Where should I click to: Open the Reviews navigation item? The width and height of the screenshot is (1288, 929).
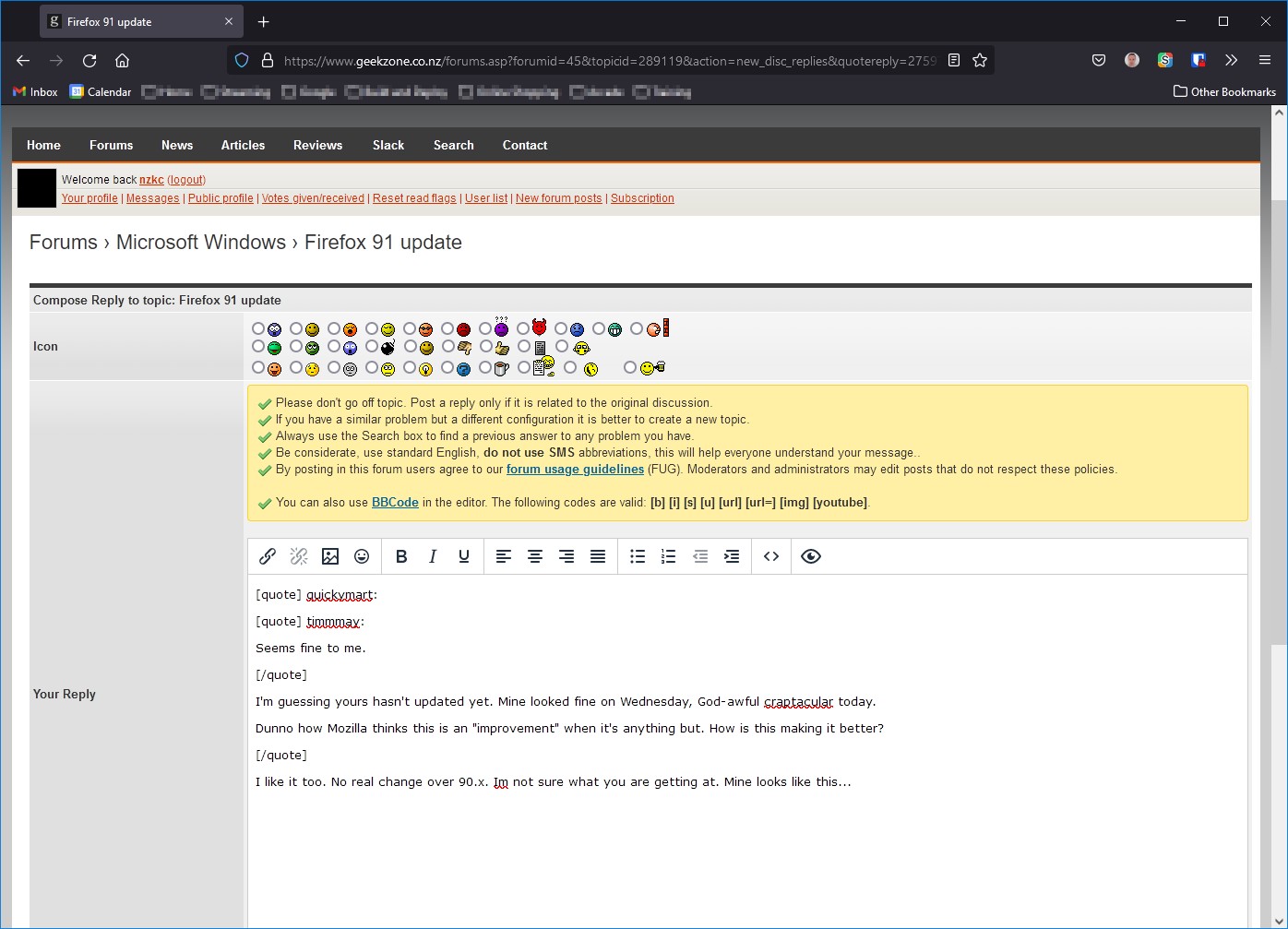pyautogui.click(x=317, y=145)
